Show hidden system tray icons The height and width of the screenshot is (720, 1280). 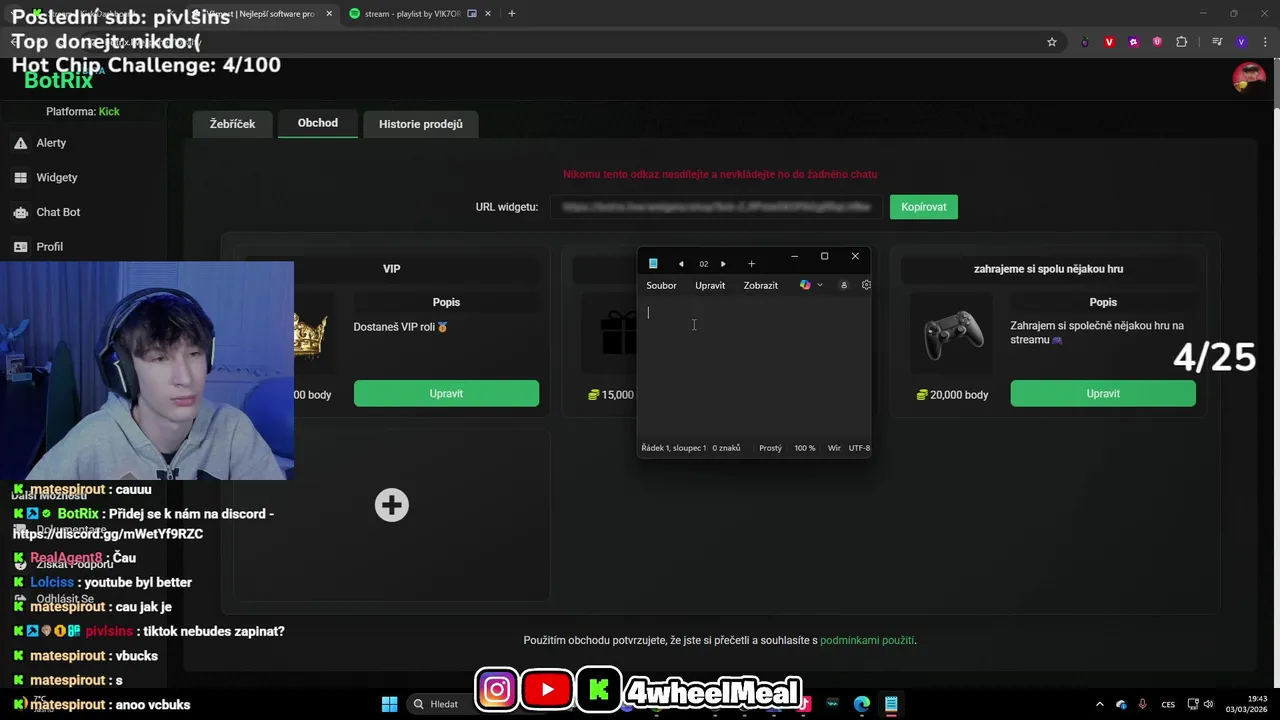[x=1100, y=704]
